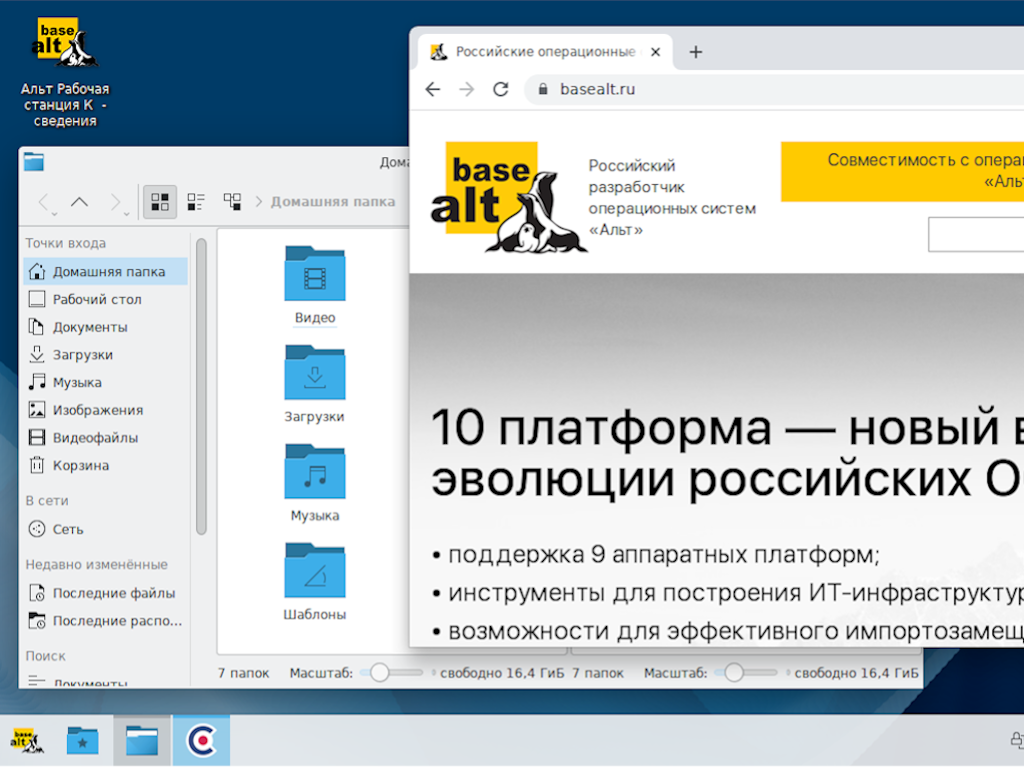The image size is (1024, 768).
Task: Click left status text свободно 16,4 ГиБ
Action: tap(502, 673)
